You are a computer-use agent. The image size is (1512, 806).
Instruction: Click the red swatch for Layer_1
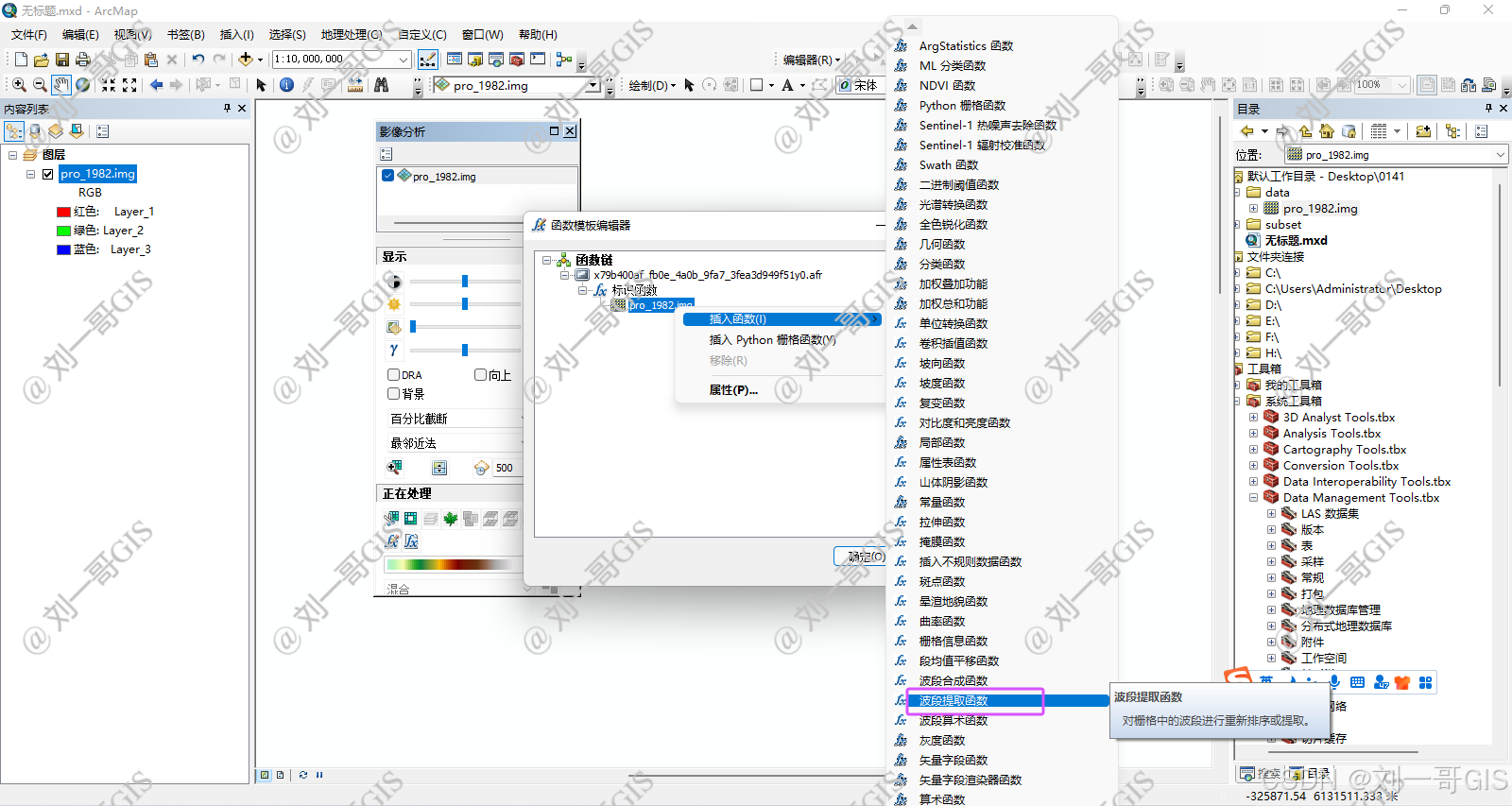(x=63, y=213)
